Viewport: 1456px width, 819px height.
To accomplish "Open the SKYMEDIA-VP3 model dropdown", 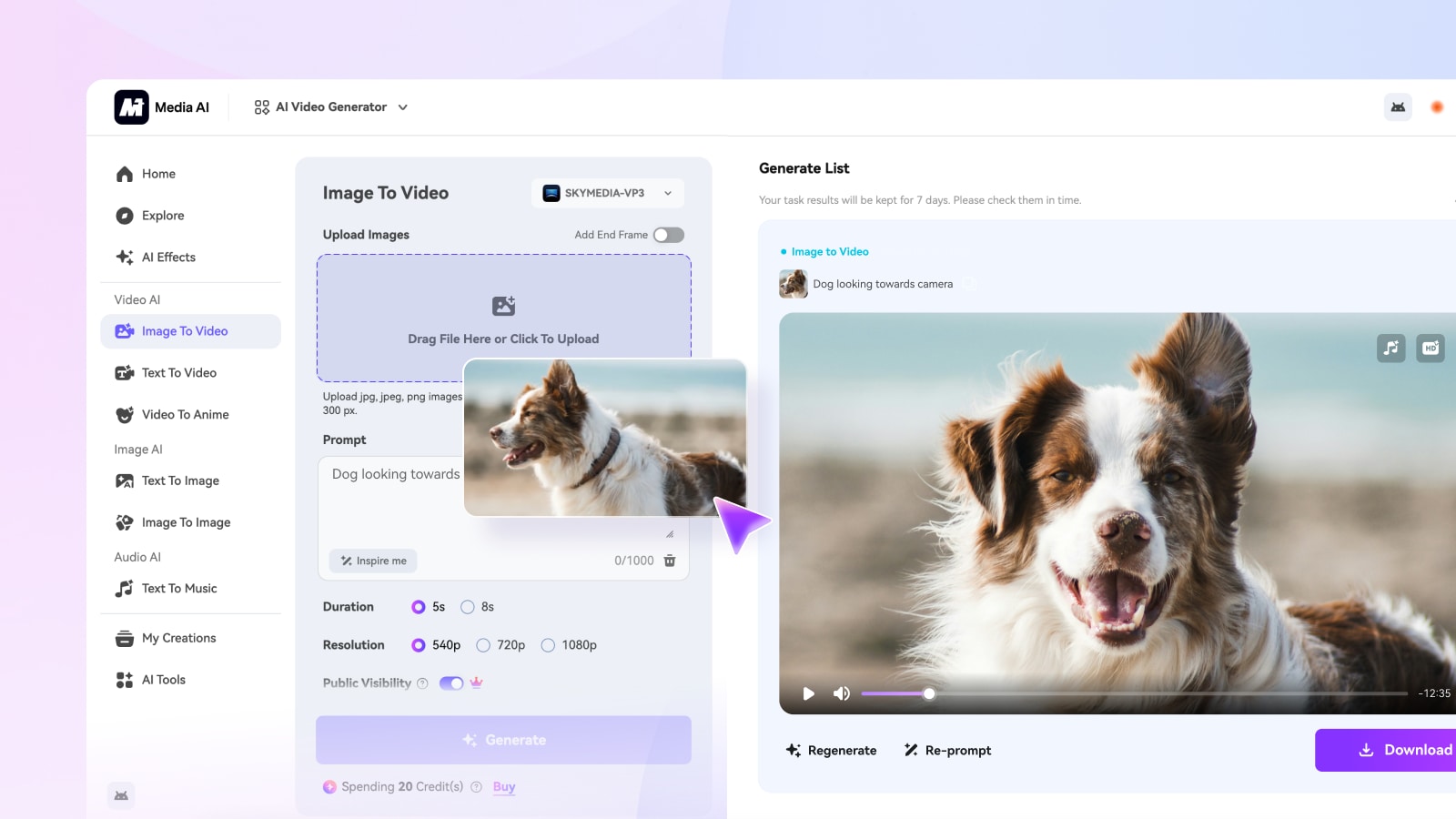I will click(608, 193).
